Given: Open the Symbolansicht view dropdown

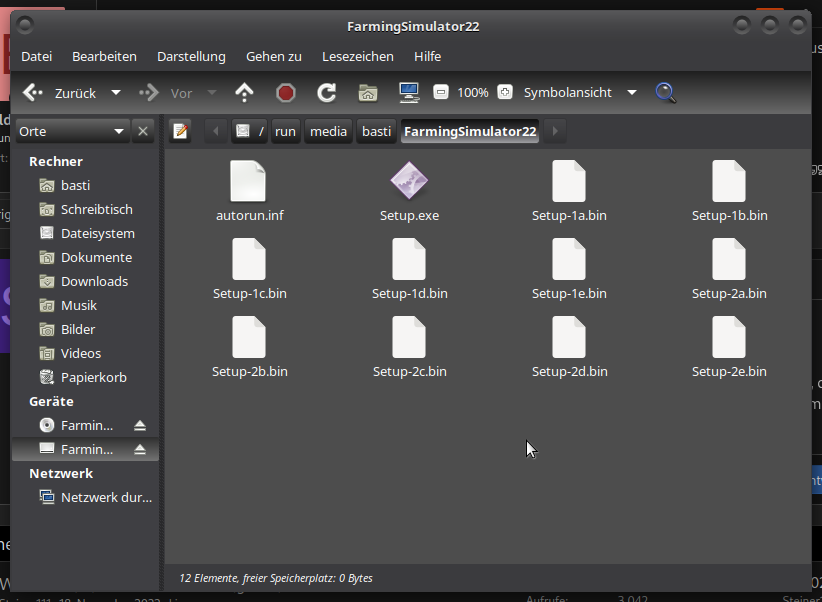Looking at the screenshot, I should tap(580, 93).
